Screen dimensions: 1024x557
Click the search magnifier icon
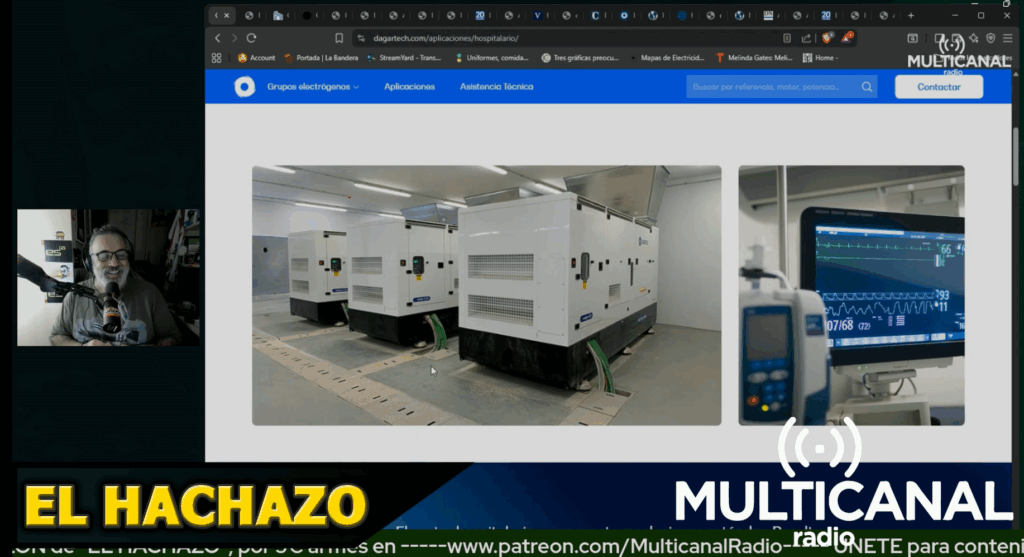867,87
